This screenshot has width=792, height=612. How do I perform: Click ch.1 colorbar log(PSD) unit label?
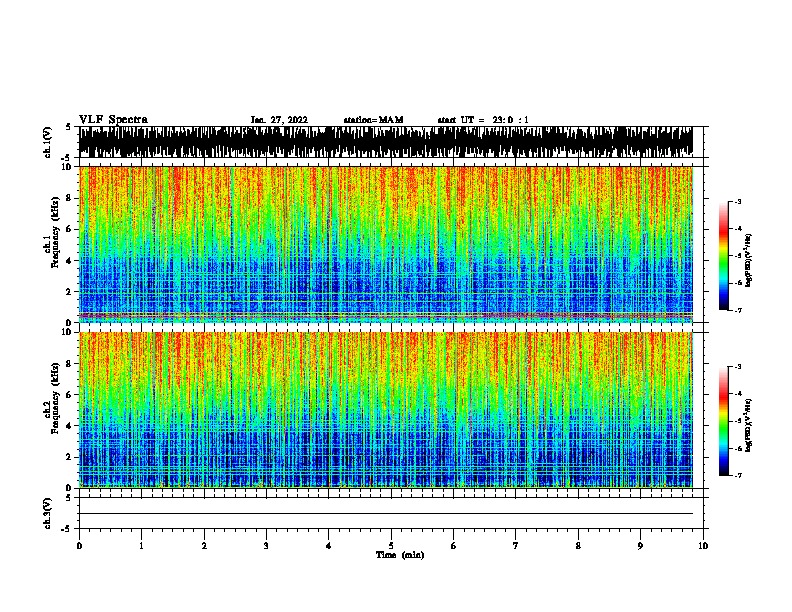point(749,261)
